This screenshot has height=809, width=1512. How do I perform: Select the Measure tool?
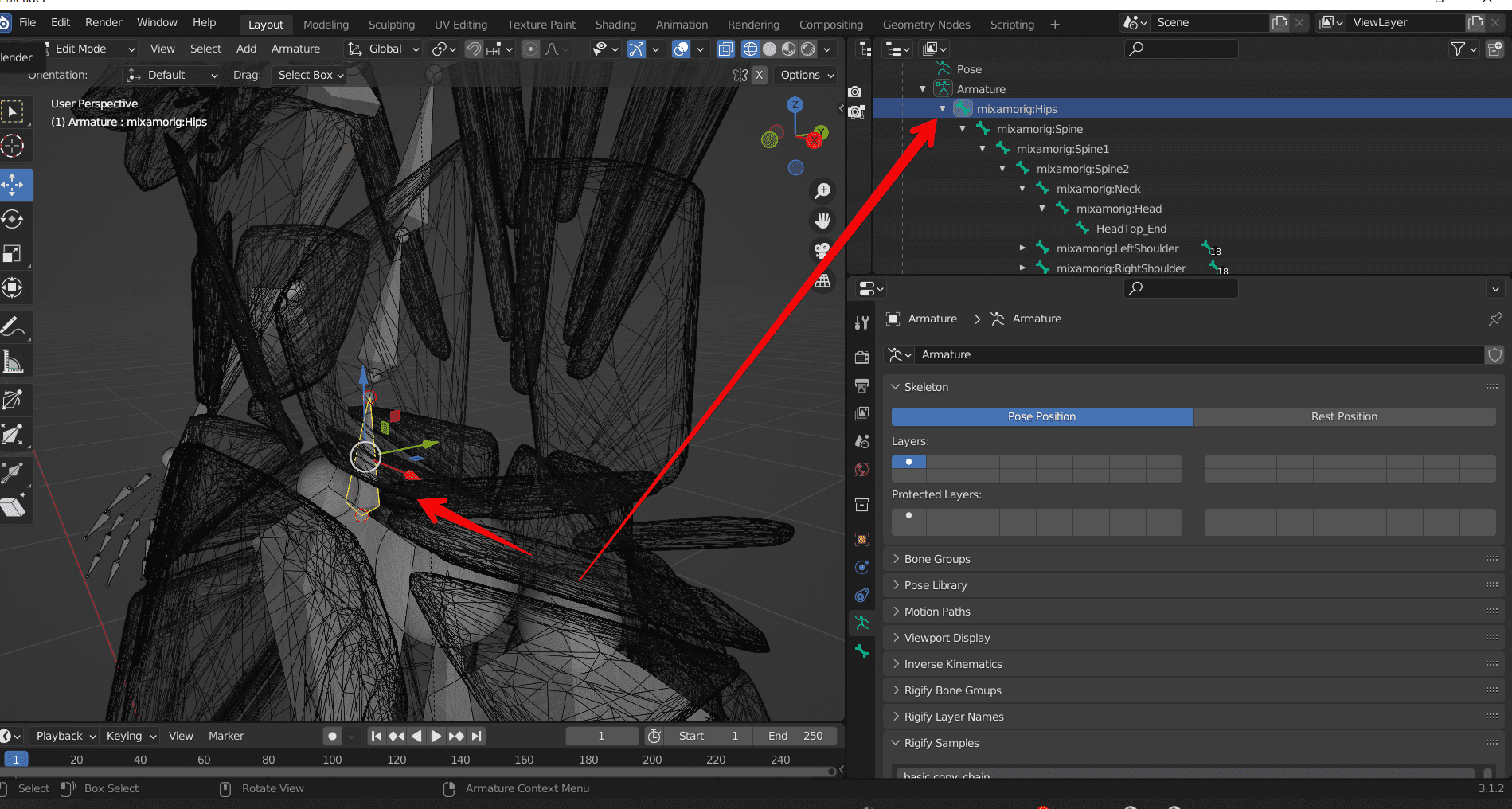[14, 362]
